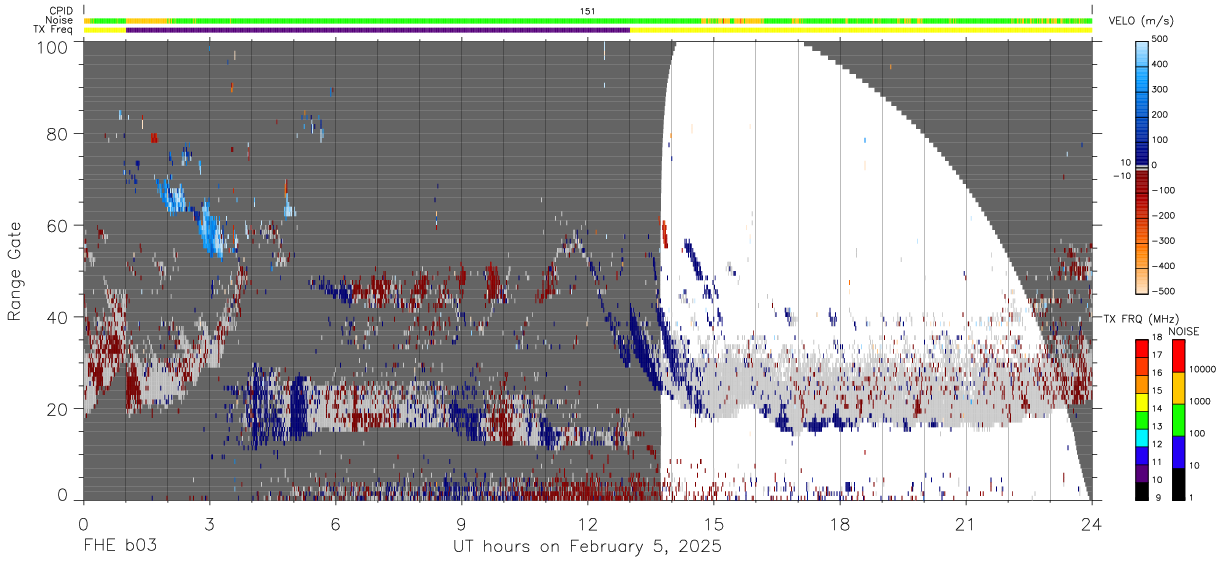Click the 'UT hours on February 5, 2025' axis title

[588, 547]
